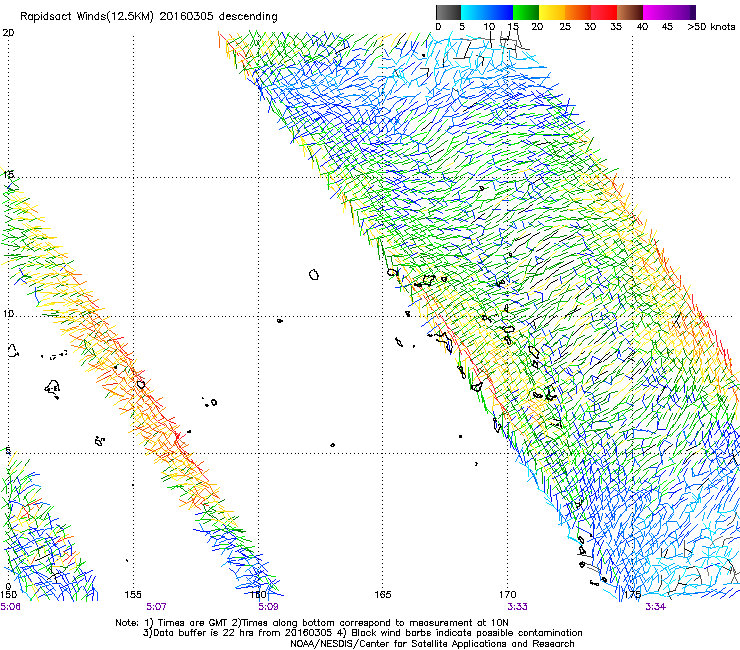The height and width of the screenshot is (650, 740).
Task: Click the longitude label '160' on the bottom axis
Action: pos(258,595)
